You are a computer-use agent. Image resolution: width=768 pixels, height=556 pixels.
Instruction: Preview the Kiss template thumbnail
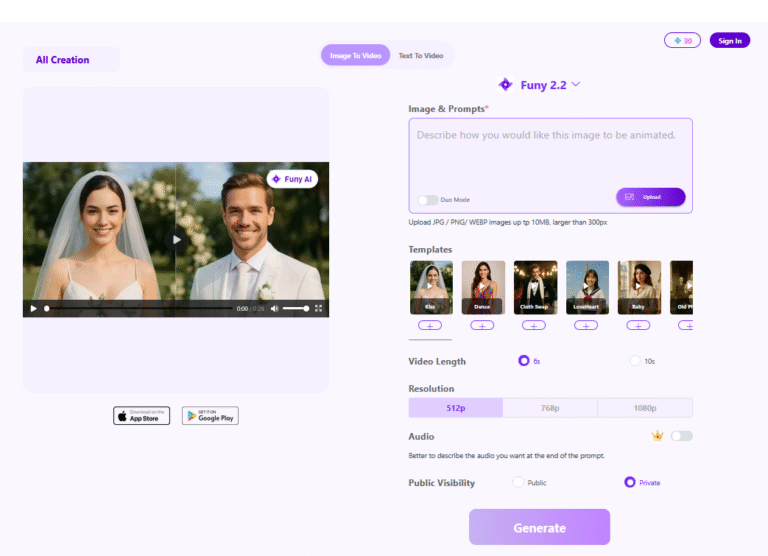432,287
